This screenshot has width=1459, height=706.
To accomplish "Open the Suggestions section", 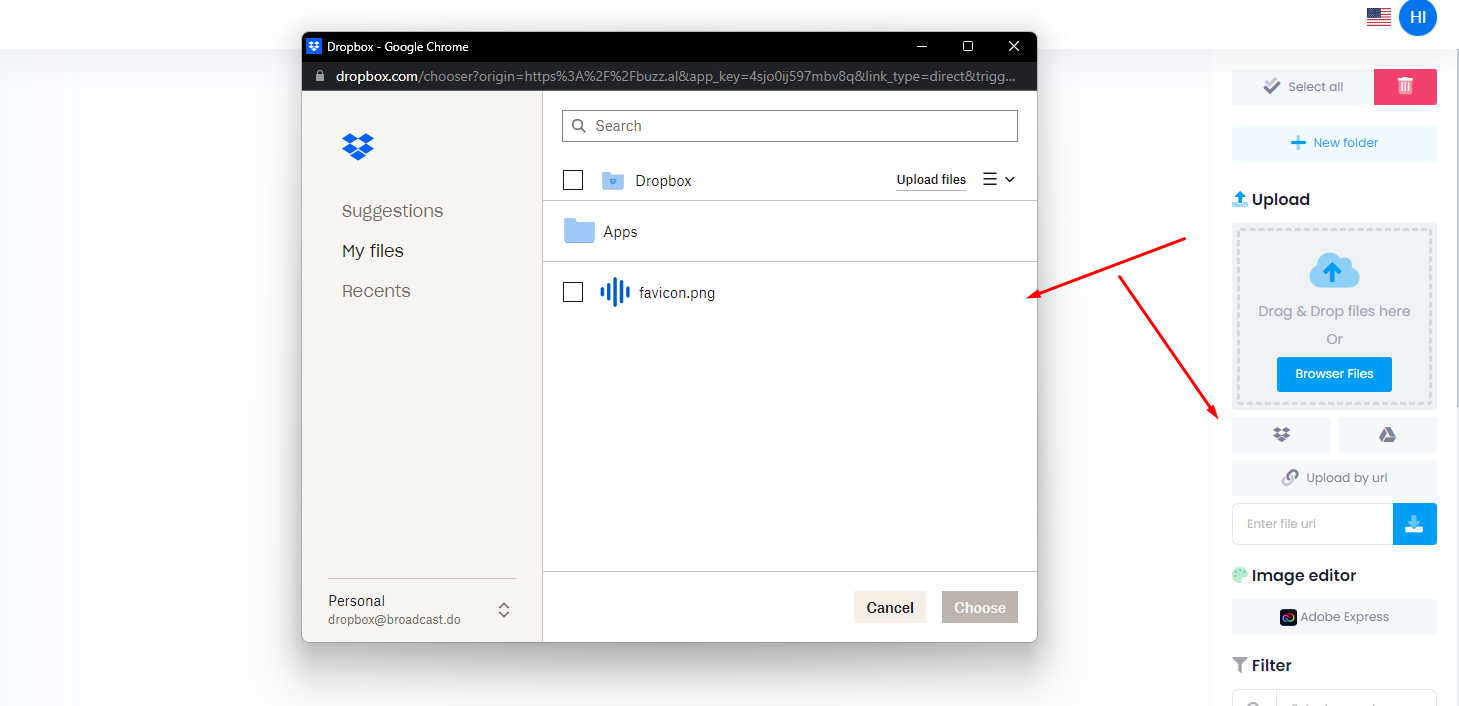I will click(x=392, y=211).
